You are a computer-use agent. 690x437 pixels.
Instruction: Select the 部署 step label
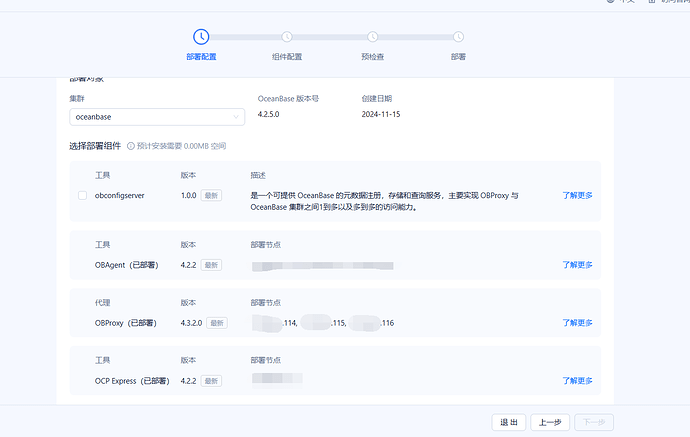click(459, 57)
